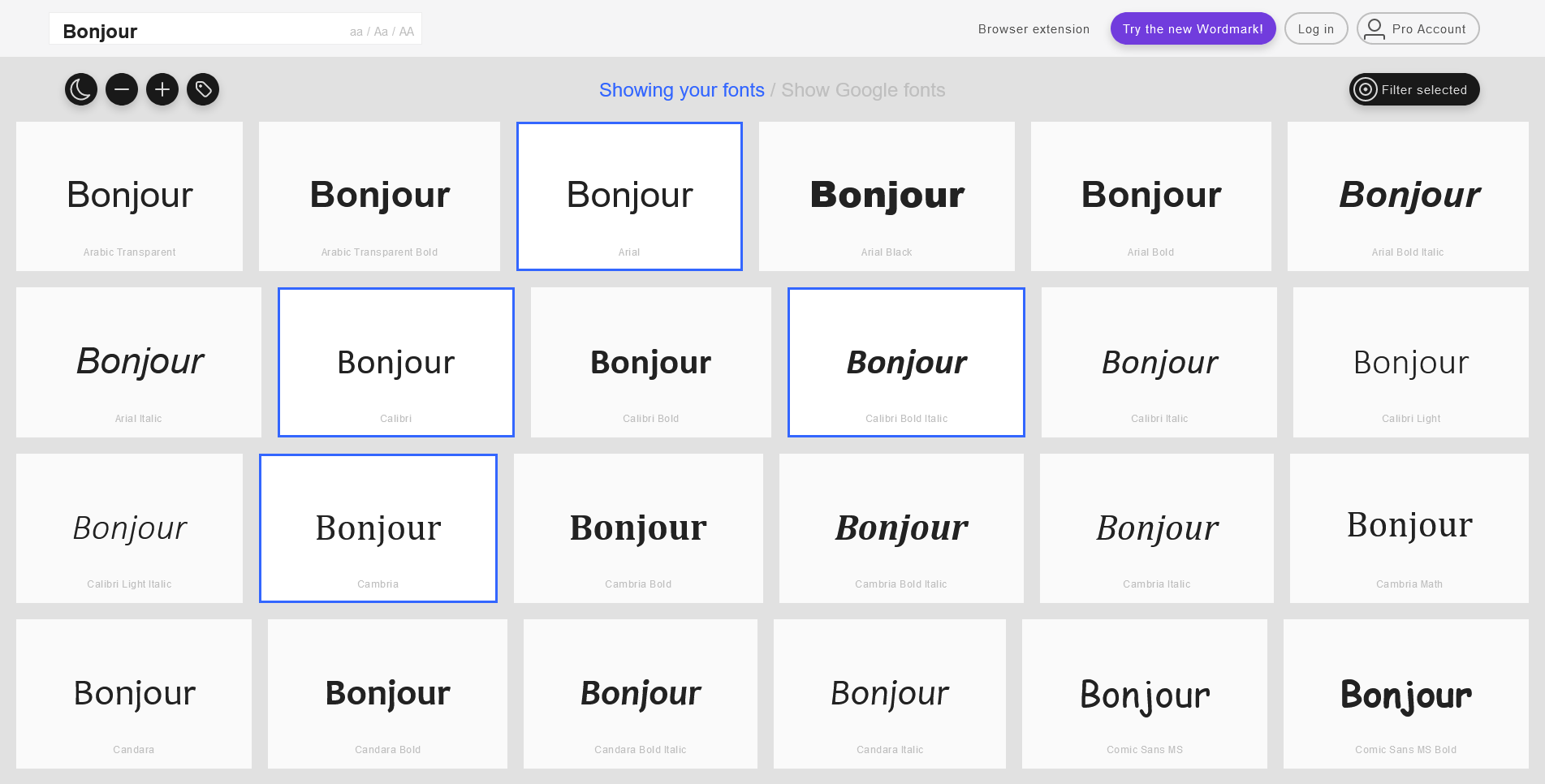This screenshot has width=1545, height=784.
Task: Open Pro Account button
Action: tap(1418, 28)
